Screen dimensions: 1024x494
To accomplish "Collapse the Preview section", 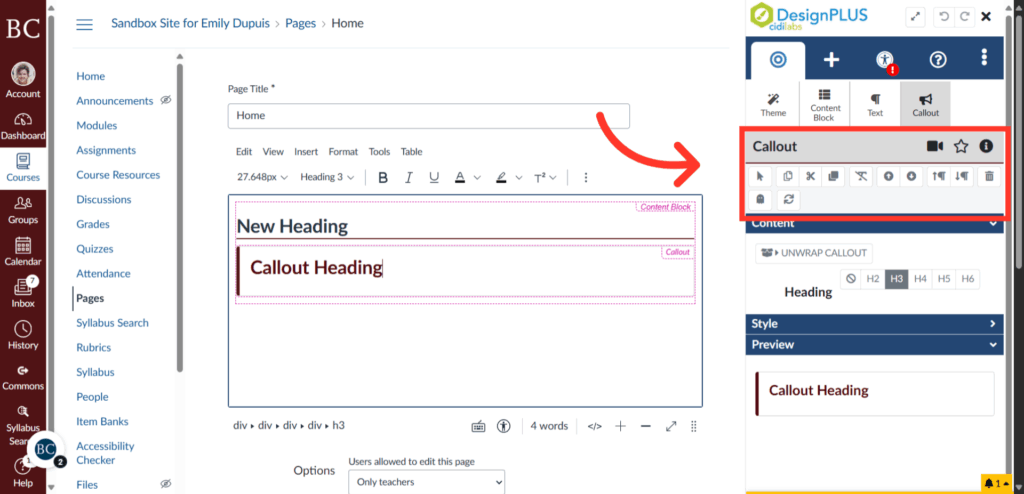I will pos(874,344).
